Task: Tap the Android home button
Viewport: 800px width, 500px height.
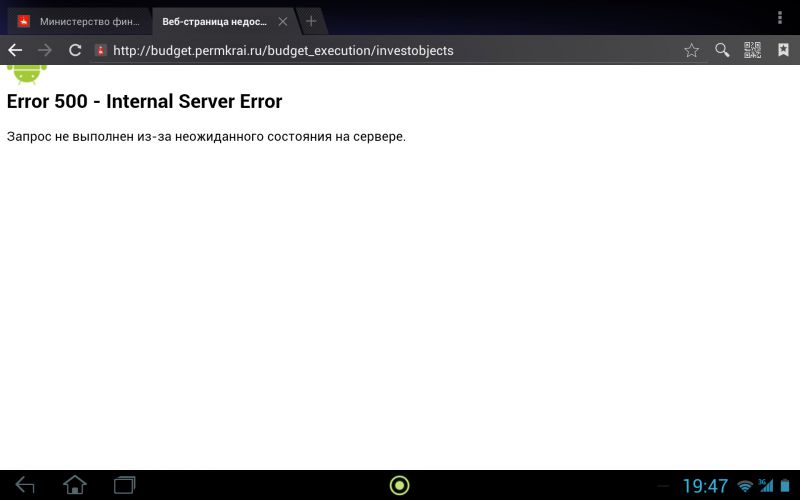Action: (75, 485)
